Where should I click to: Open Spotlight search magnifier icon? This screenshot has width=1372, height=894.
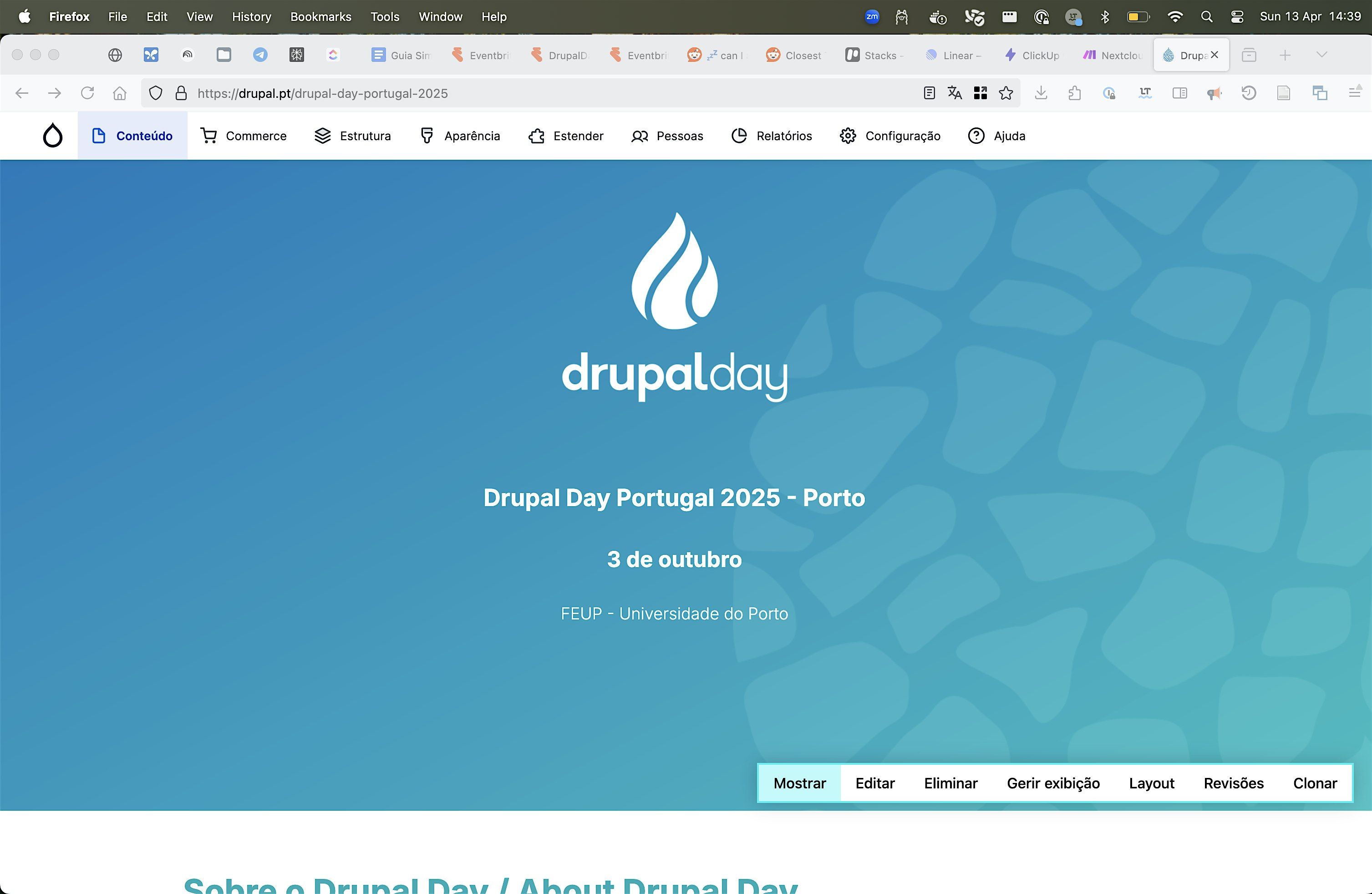coord(1207,17)
